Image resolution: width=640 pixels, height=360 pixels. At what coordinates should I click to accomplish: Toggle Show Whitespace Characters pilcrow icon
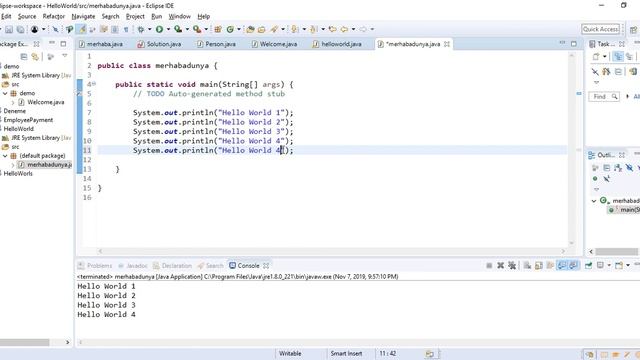tap(126, 29)
